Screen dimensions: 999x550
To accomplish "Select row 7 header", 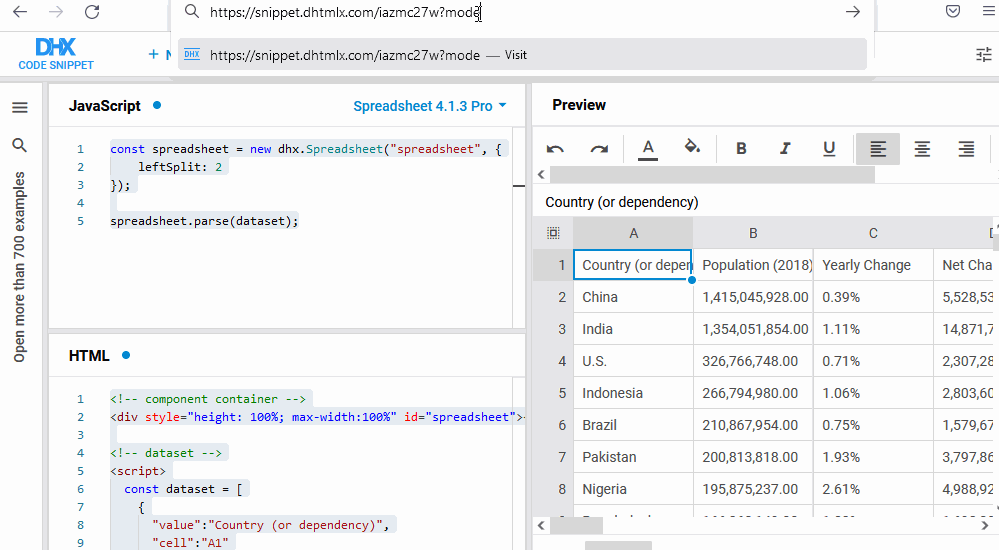I will pos(553,457).
